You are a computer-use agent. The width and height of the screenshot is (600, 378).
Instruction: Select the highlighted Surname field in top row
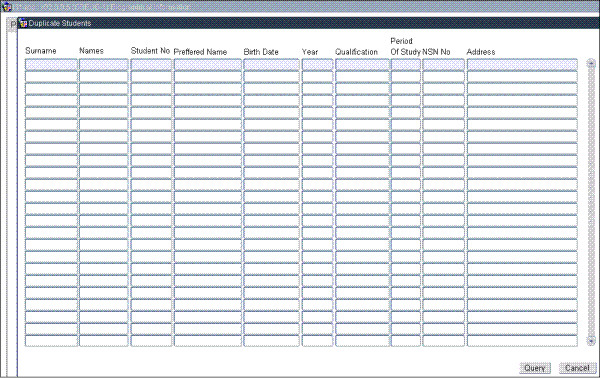(x=51, y=64)
